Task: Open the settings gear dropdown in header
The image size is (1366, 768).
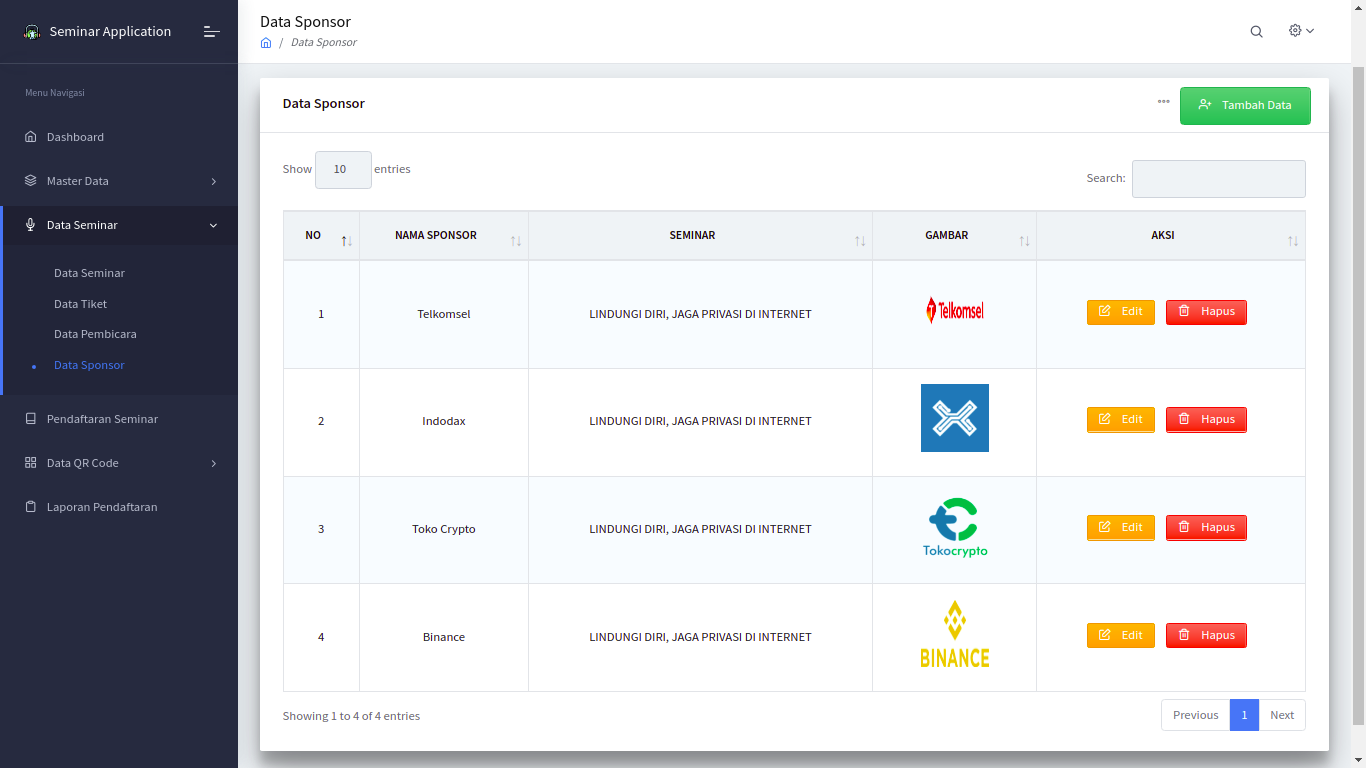Action: 1301,31
